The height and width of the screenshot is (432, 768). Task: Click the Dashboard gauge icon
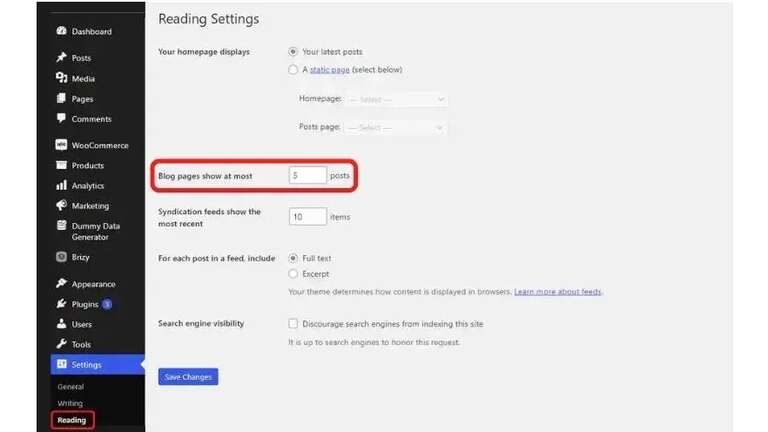[61, 31]
